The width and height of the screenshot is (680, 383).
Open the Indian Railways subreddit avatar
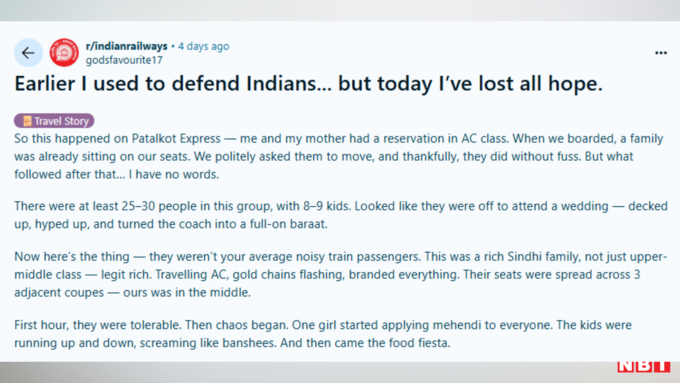tap(64, 52)
